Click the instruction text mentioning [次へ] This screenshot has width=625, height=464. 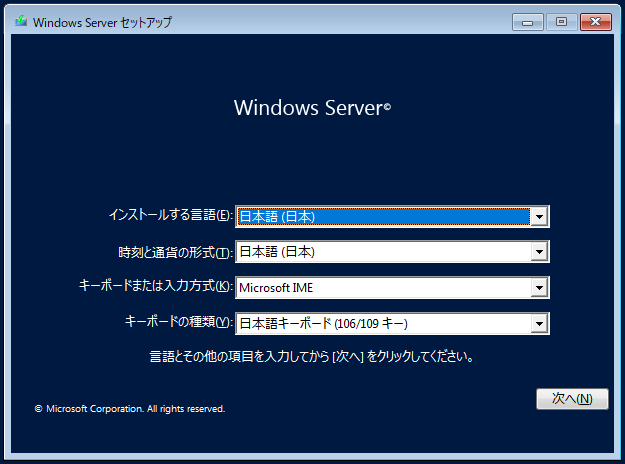pos(312,356)
